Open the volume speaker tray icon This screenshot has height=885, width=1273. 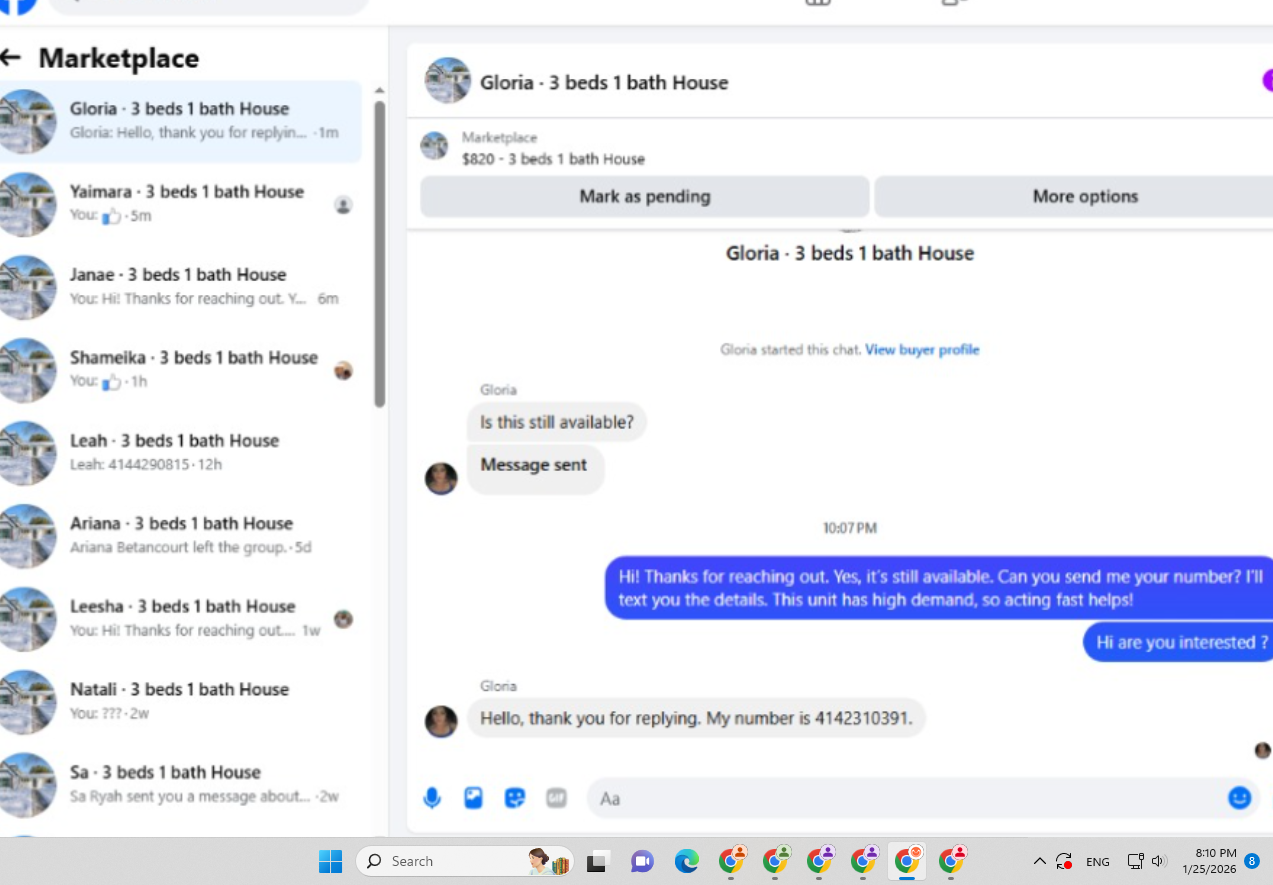[1159, 861]
